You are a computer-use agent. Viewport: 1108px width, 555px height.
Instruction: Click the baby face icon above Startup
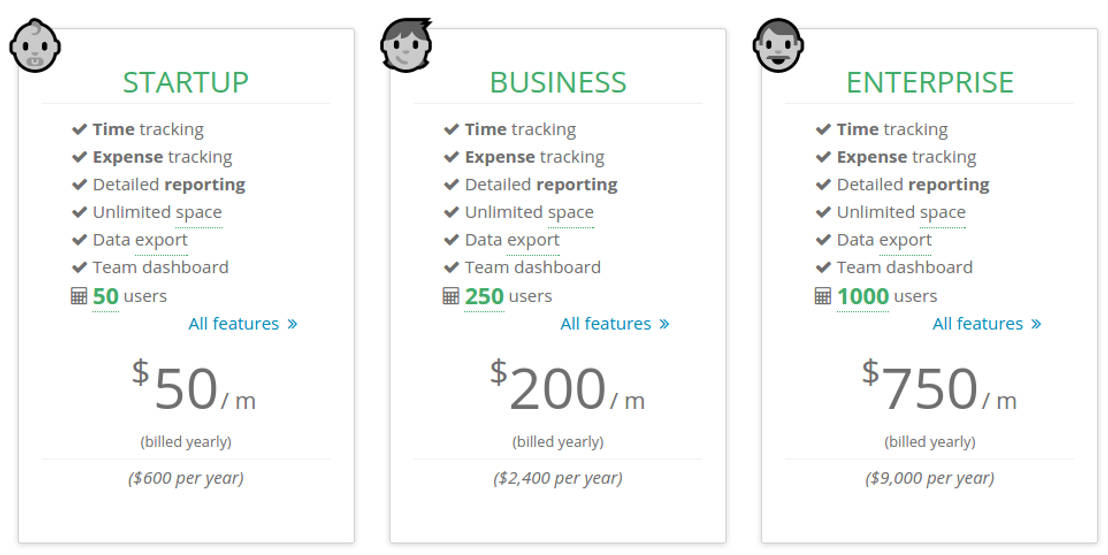35,46
